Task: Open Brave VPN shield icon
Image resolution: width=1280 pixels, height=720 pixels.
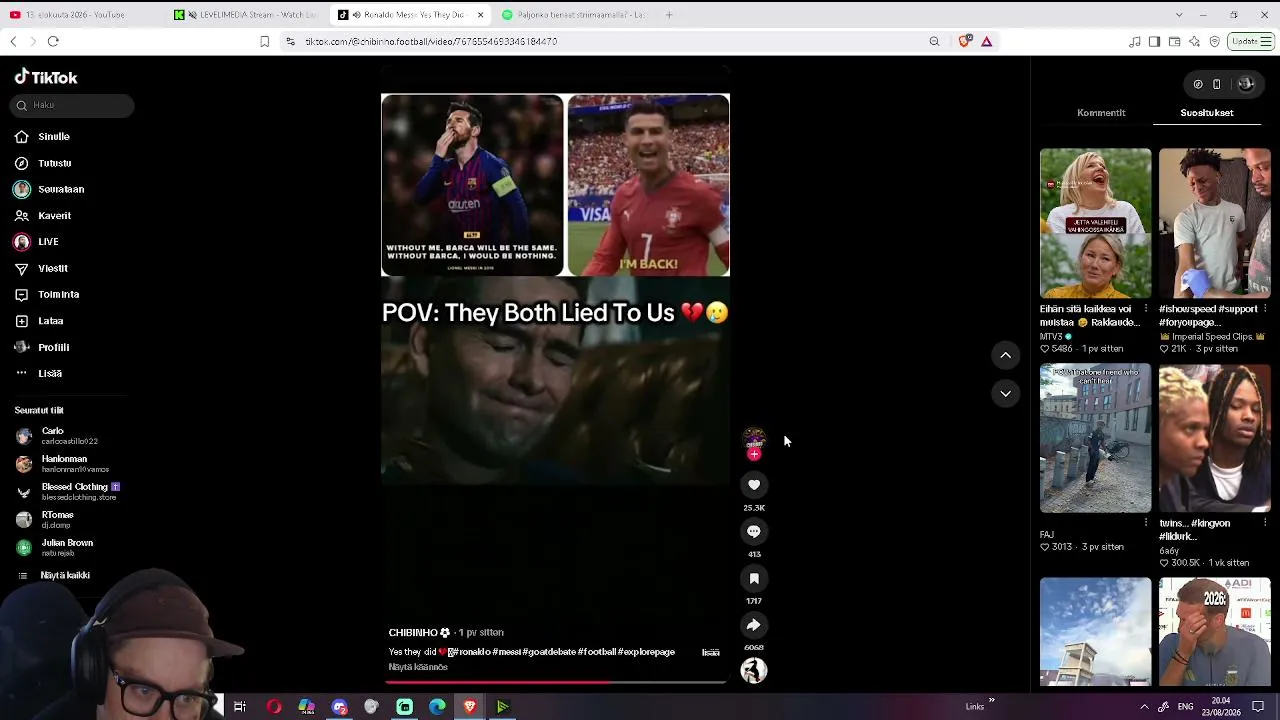Action: (1215, 41)
